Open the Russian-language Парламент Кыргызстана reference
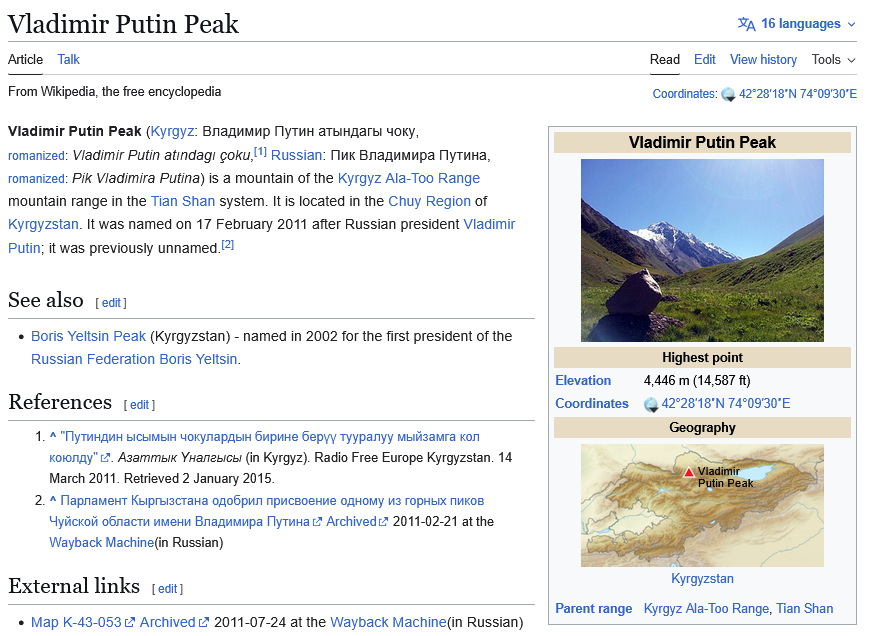This screenshot has width=869, height=636. [x=267, y=511]
